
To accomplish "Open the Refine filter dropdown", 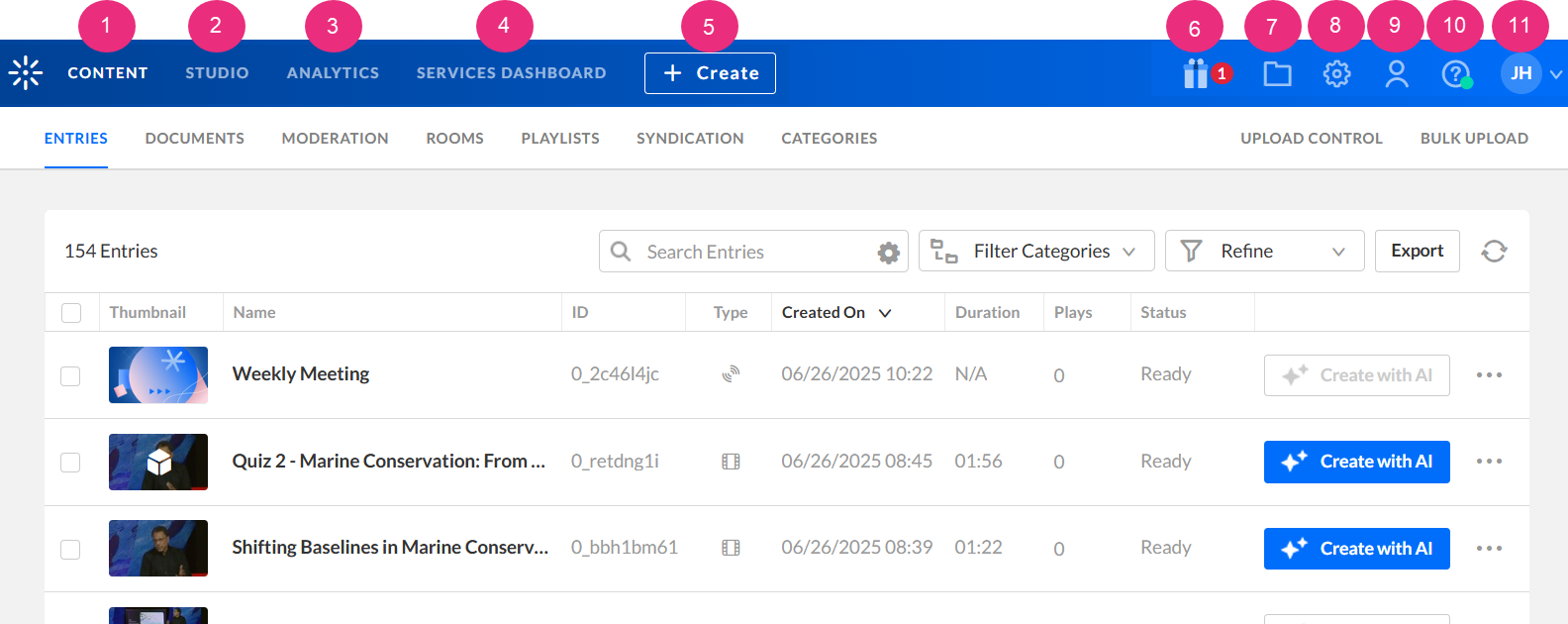I will click(1264, 252).
